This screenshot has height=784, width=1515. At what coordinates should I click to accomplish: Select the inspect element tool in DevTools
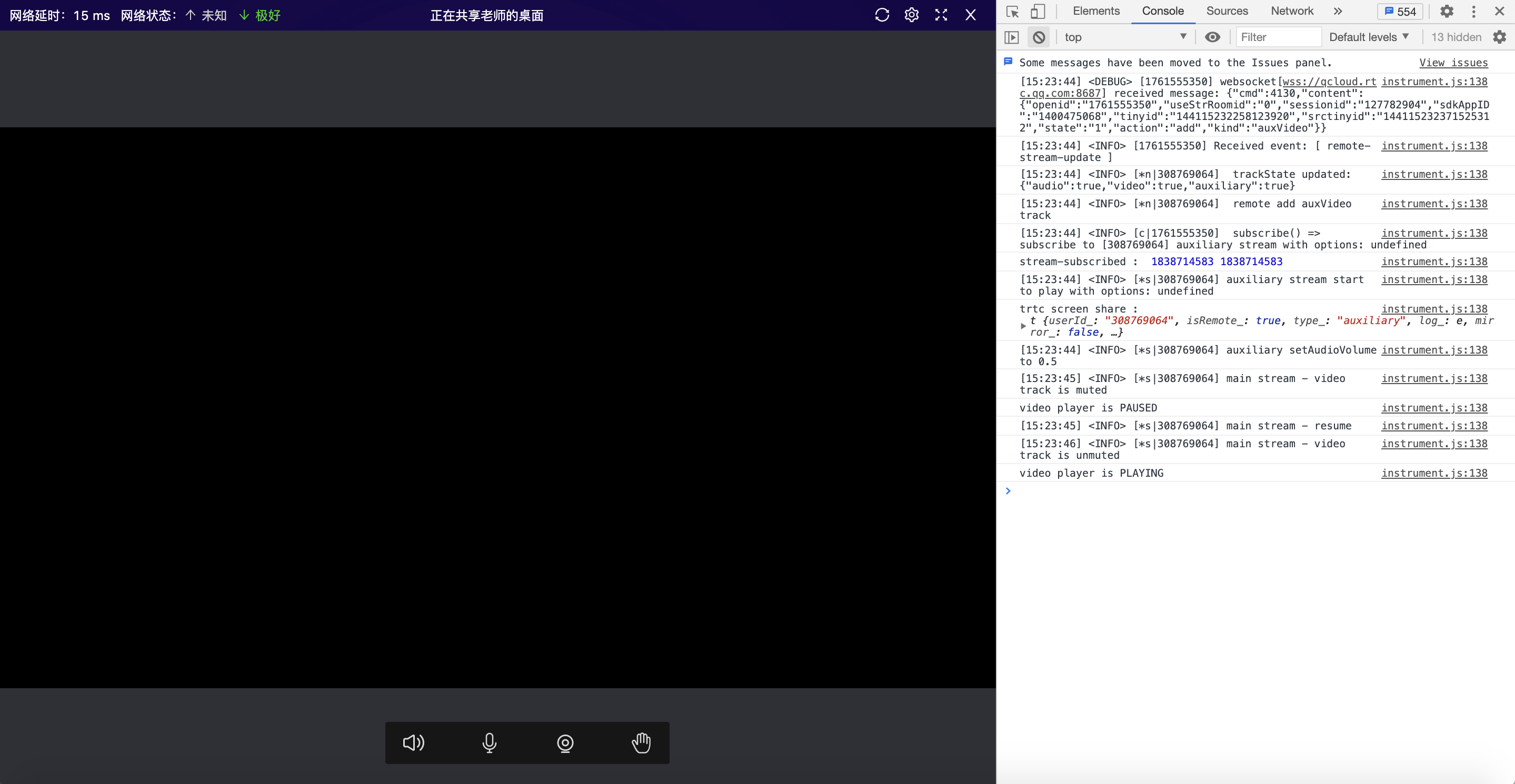click(1012, 11)
